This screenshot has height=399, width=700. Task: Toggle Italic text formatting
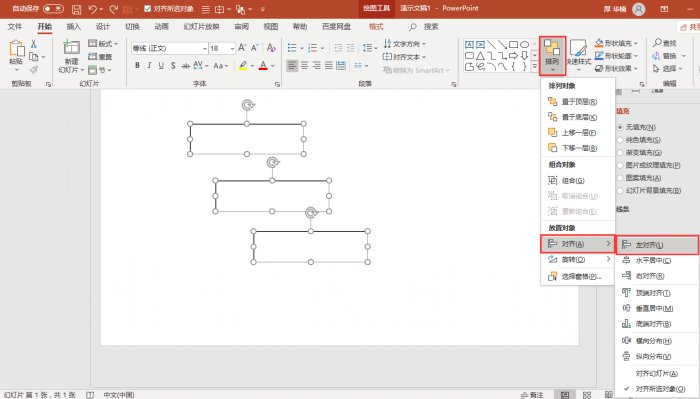(x=149, y=65)
